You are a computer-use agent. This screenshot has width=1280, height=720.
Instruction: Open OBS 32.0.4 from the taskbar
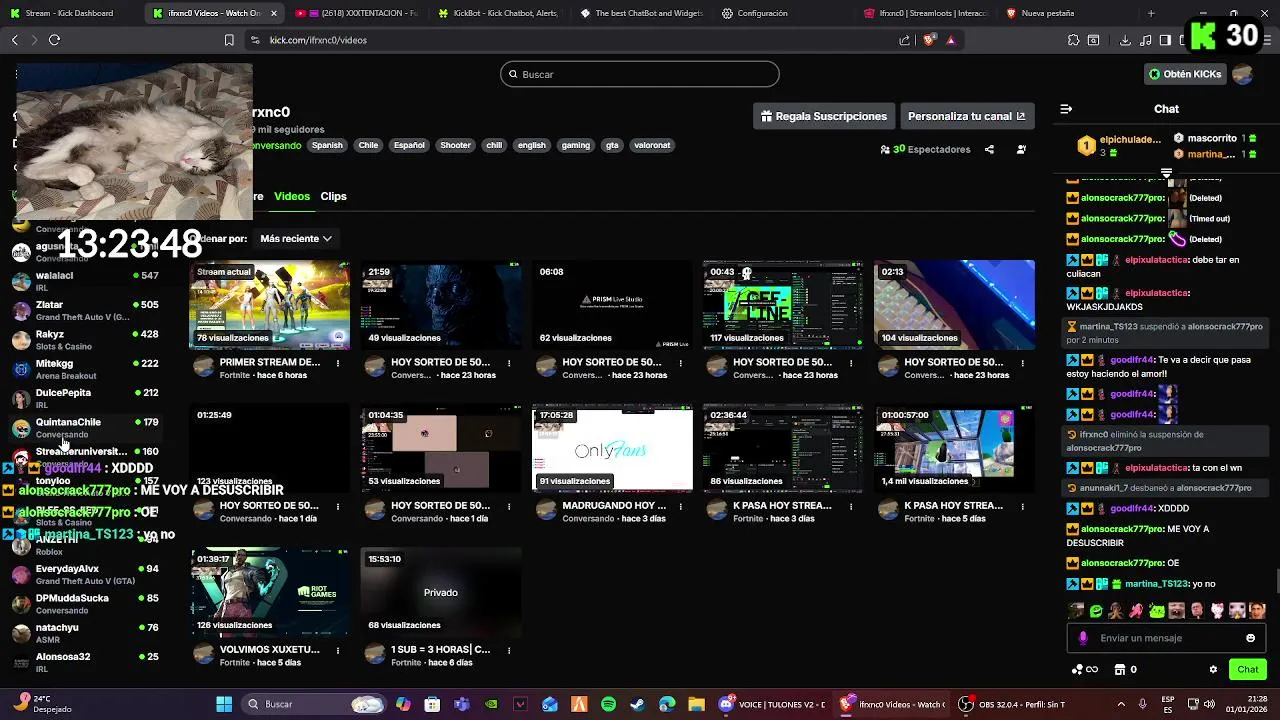tap(1011, 704)
